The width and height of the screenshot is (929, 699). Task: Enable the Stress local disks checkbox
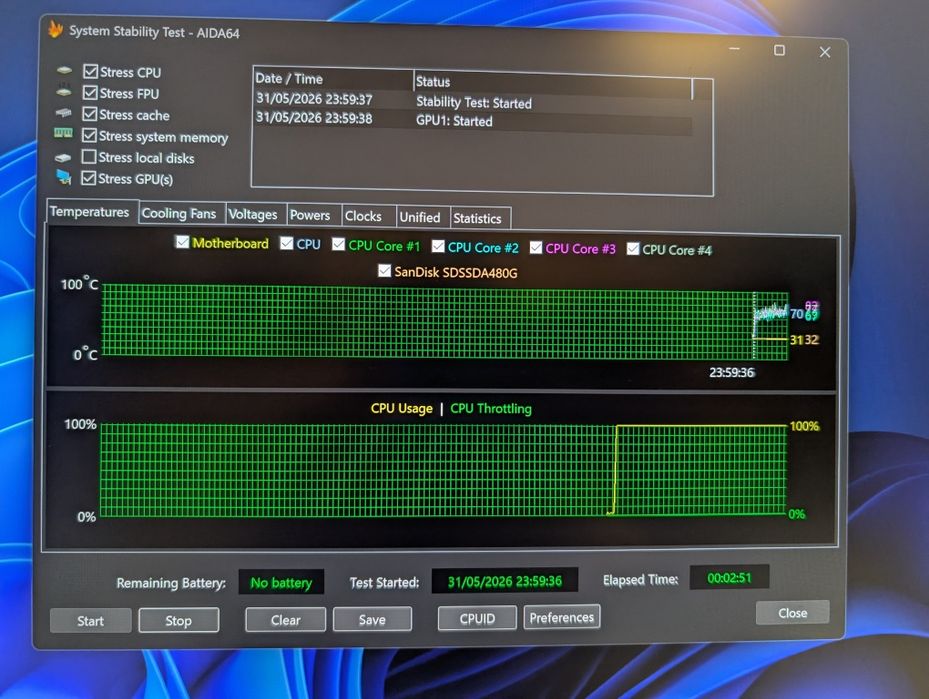(x=89, y=156)
